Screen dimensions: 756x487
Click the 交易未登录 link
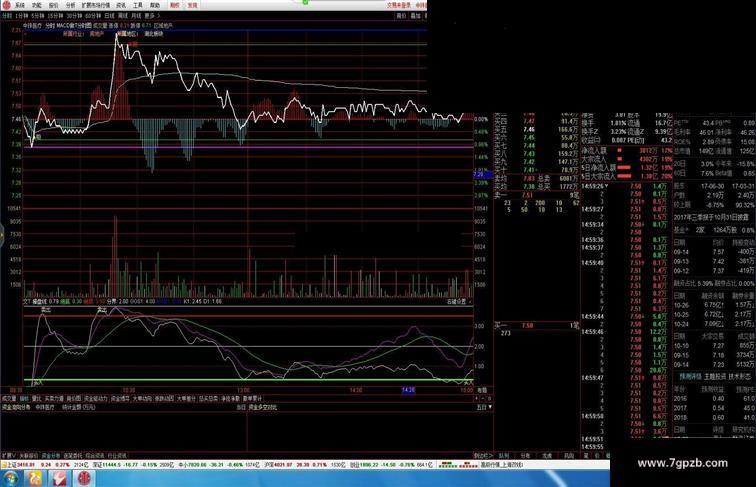pyautogui.click(x=399, y=5)
